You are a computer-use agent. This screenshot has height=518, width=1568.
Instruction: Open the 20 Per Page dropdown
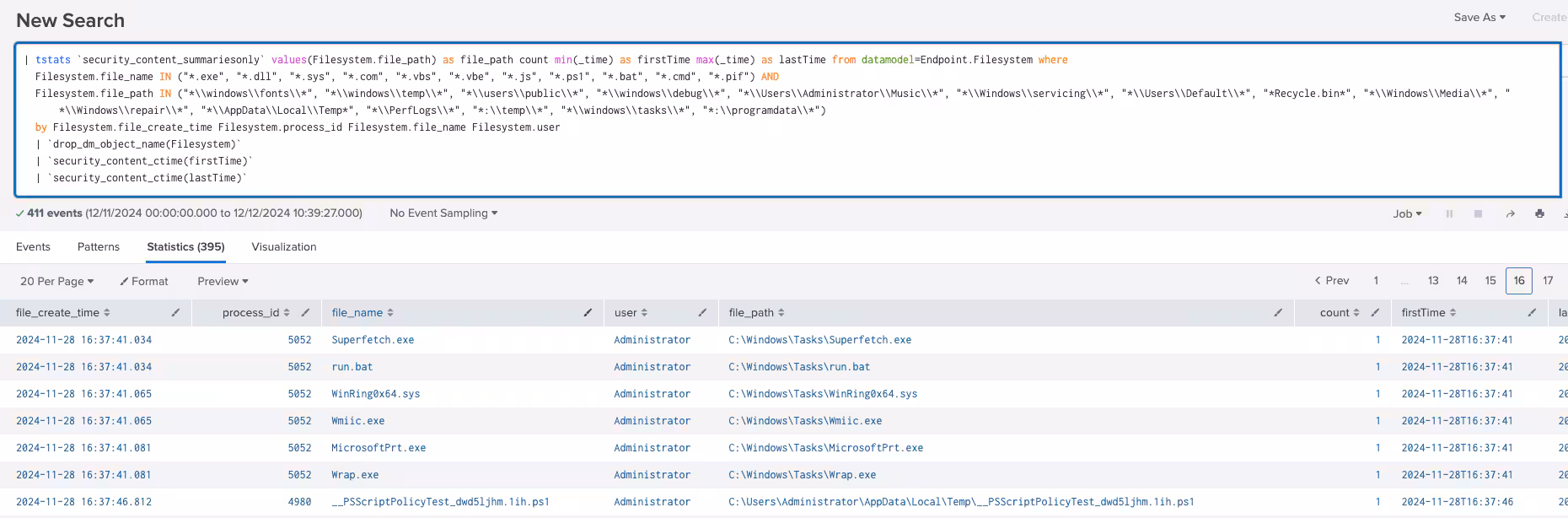coord(56,282)
